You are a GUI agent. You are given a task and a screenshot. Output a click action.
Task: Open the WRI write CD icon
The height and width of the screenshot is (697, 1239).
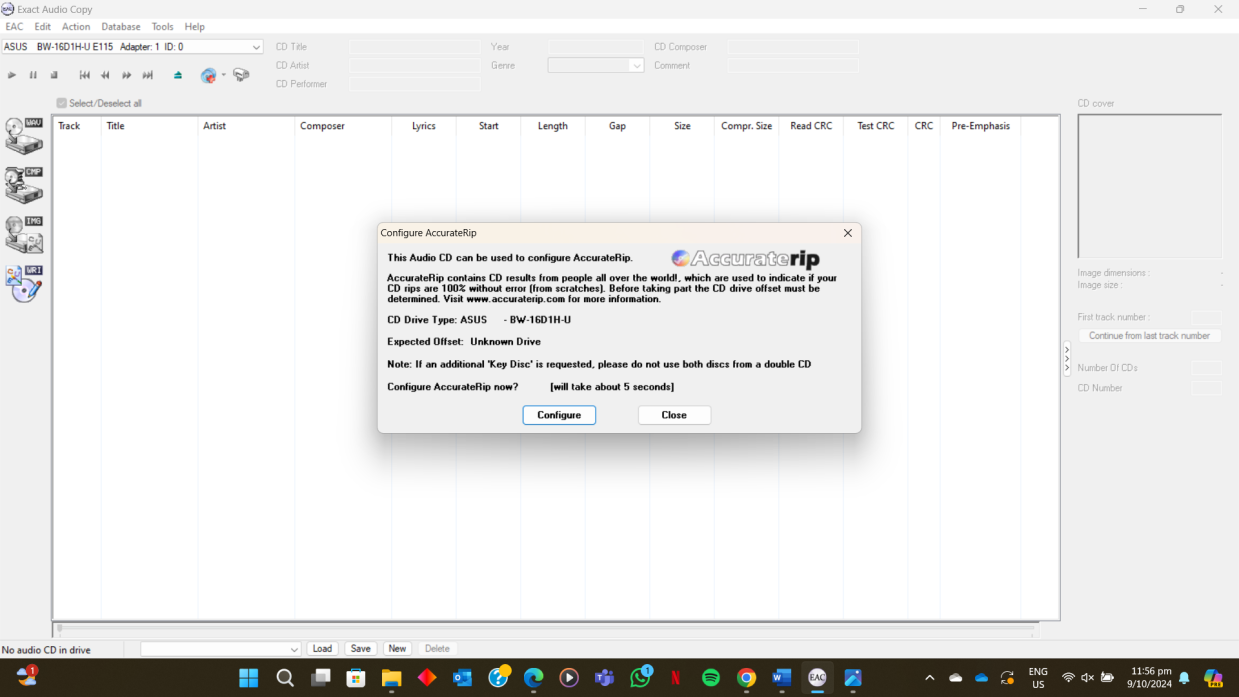coord(24,283)
